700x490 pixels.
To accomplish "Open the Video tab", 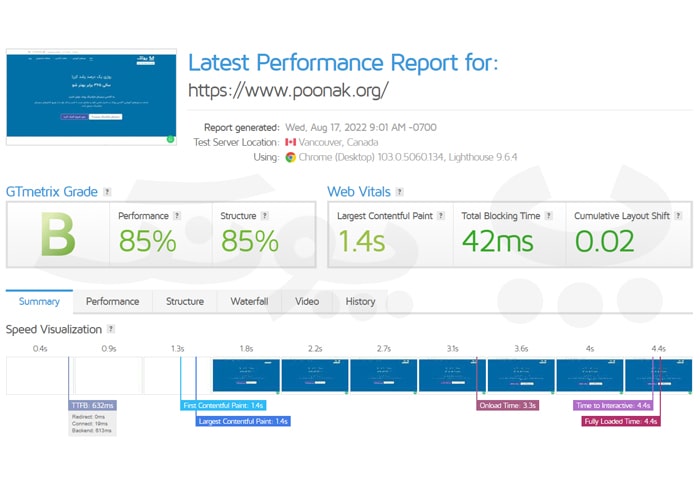I will 307,302.
